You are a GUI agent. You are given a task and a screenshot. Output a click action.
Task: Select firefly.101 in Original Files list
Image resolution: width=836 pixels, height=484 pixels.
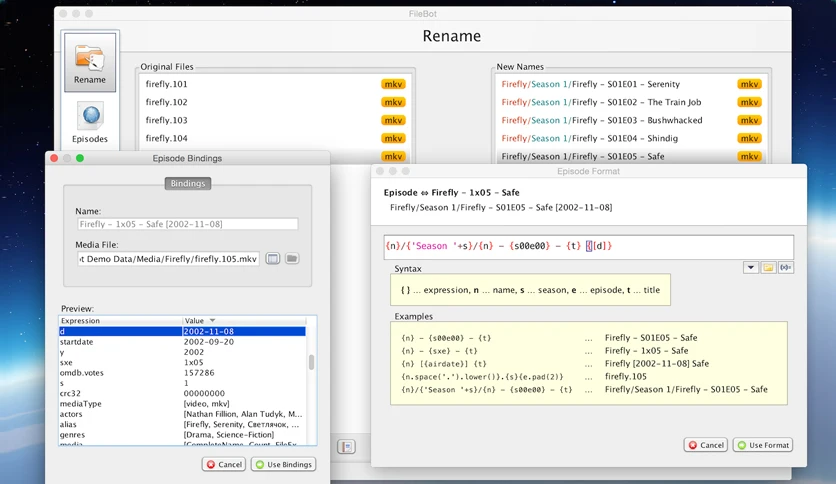point(275,84)
